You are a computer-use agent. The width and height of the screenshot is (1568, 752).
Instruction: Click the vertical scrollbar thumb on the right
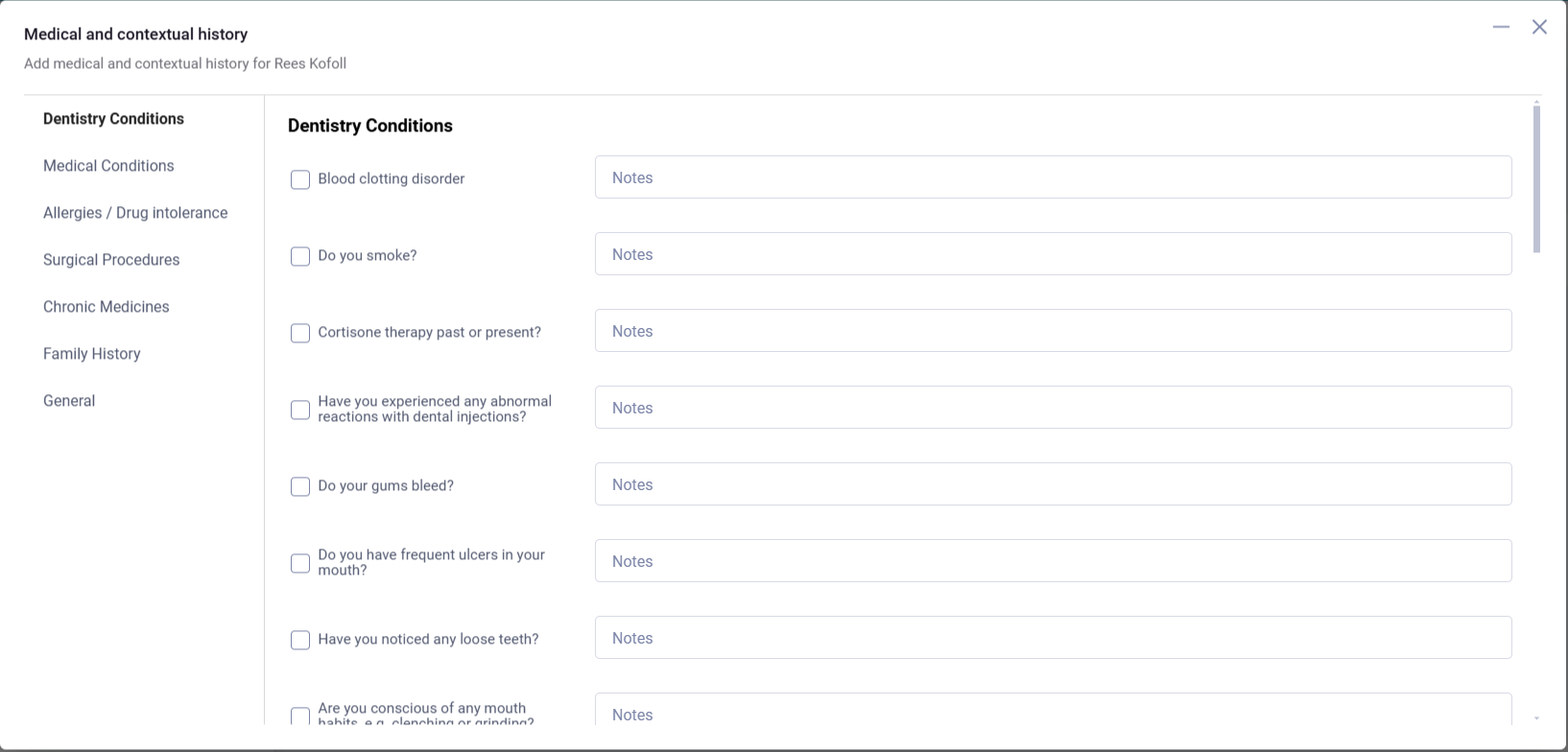[1536, 179]
